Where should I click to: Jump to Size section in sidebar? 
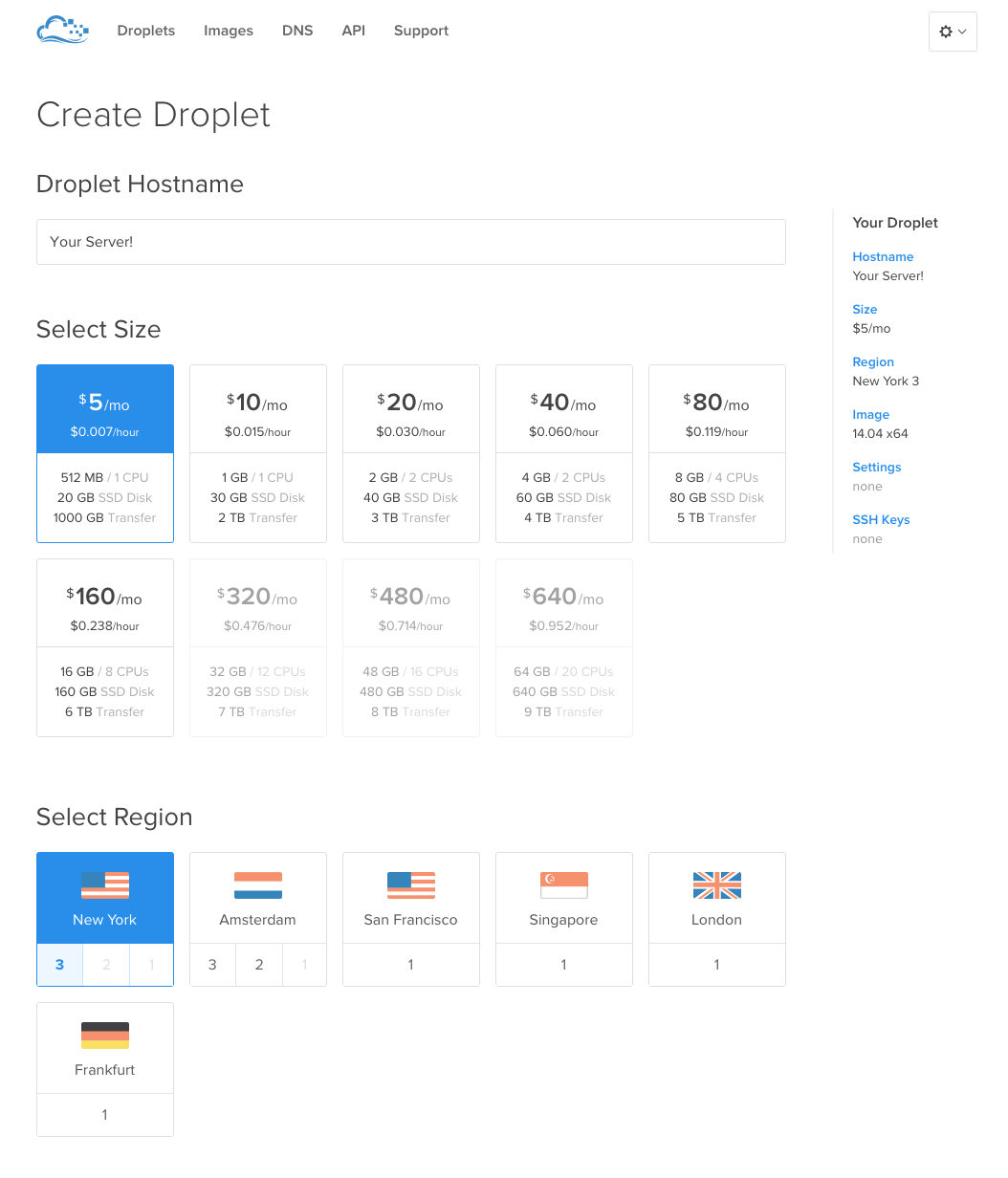(865, 309)
